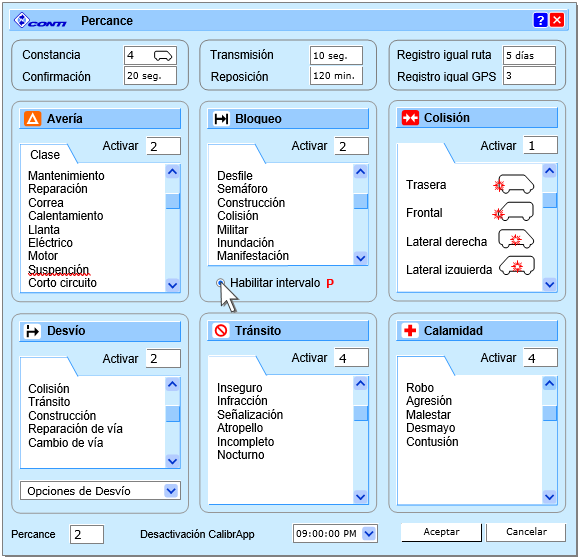
Task: Select the Lateral derecha collision vehicle icon
Action: 516,239
